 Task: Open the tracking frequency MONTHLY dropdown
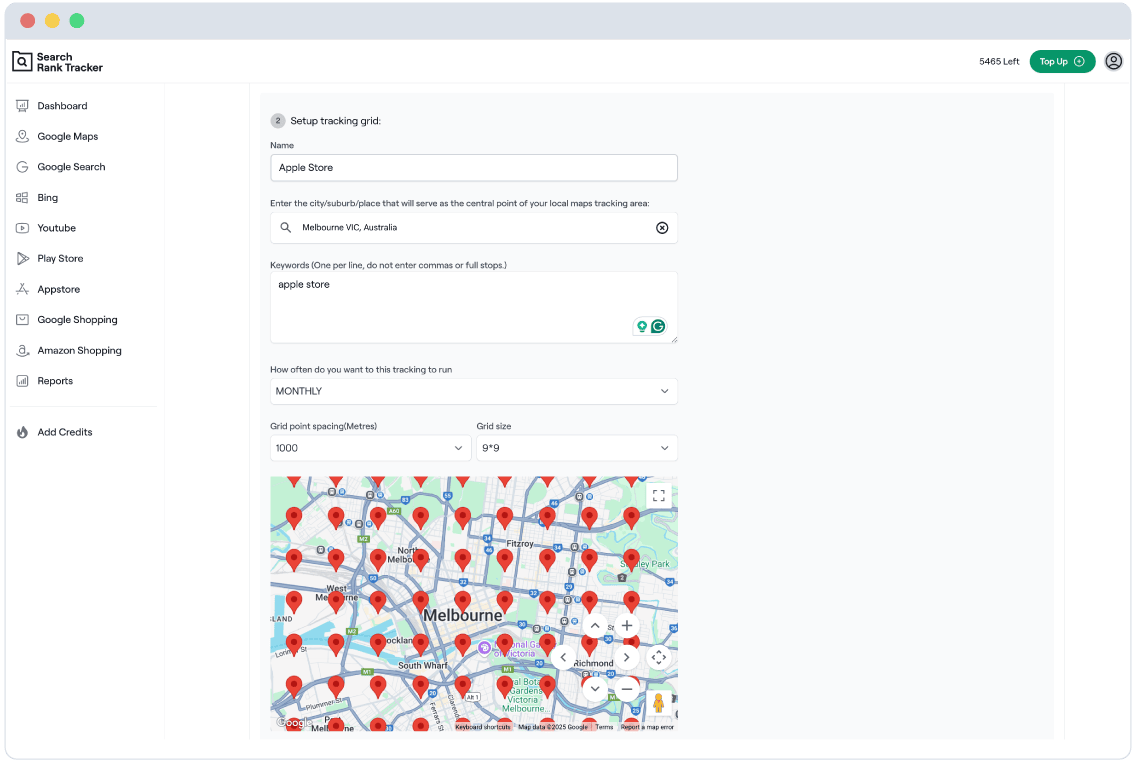point(474,391)
